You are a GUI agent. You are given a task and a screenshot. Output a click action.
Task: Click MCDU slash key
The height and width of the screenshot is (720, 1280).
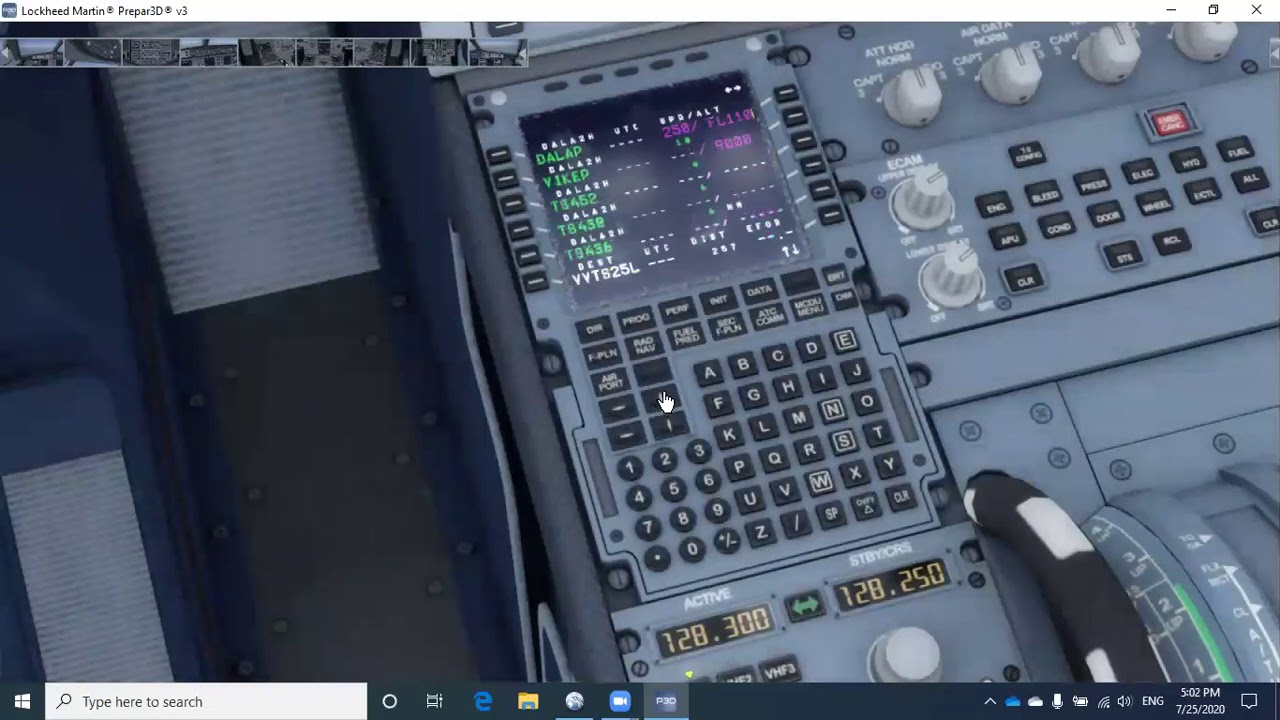[796, 523]
